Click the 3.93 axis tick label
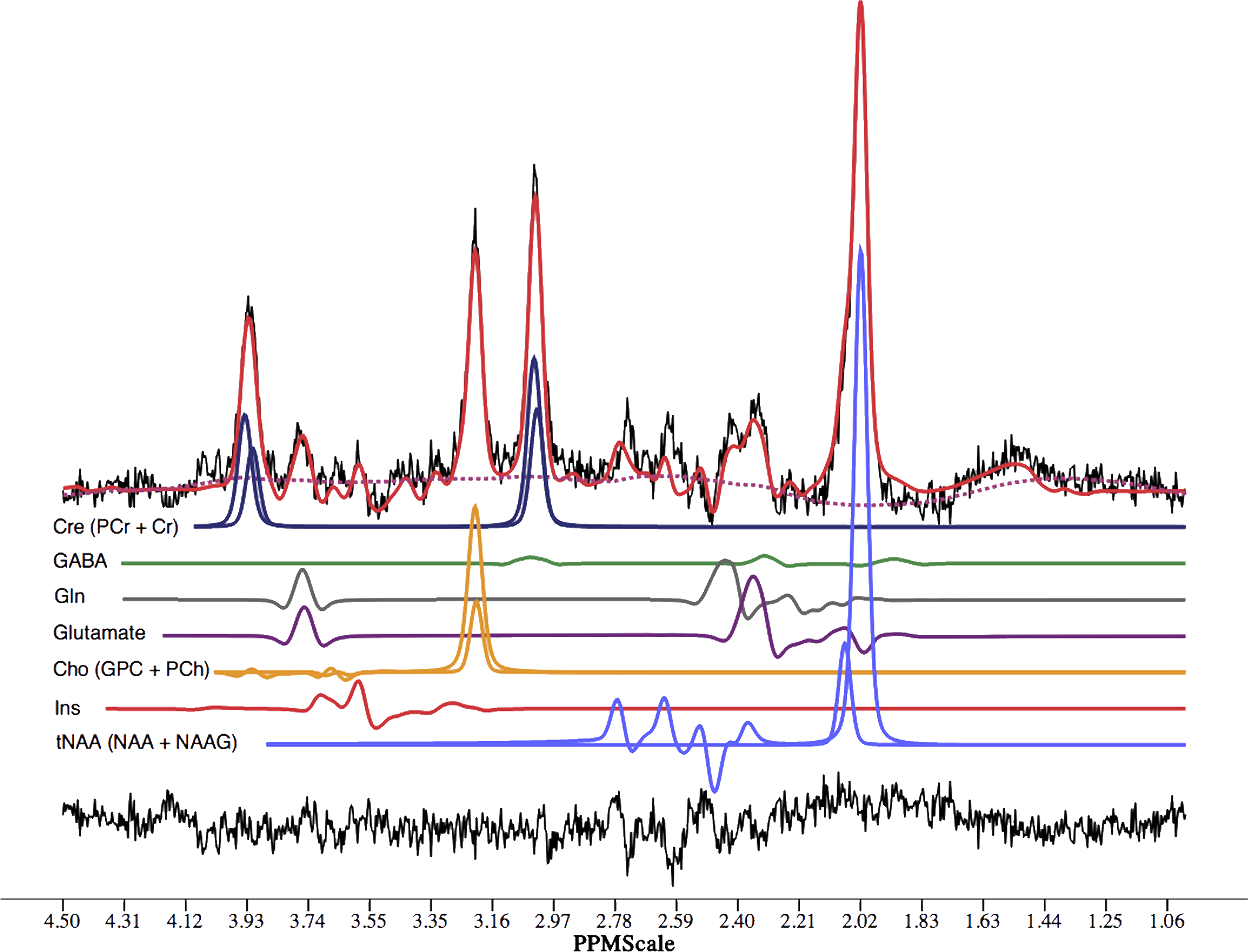This screenshot has width=1248, height=952. click(247, 921)
